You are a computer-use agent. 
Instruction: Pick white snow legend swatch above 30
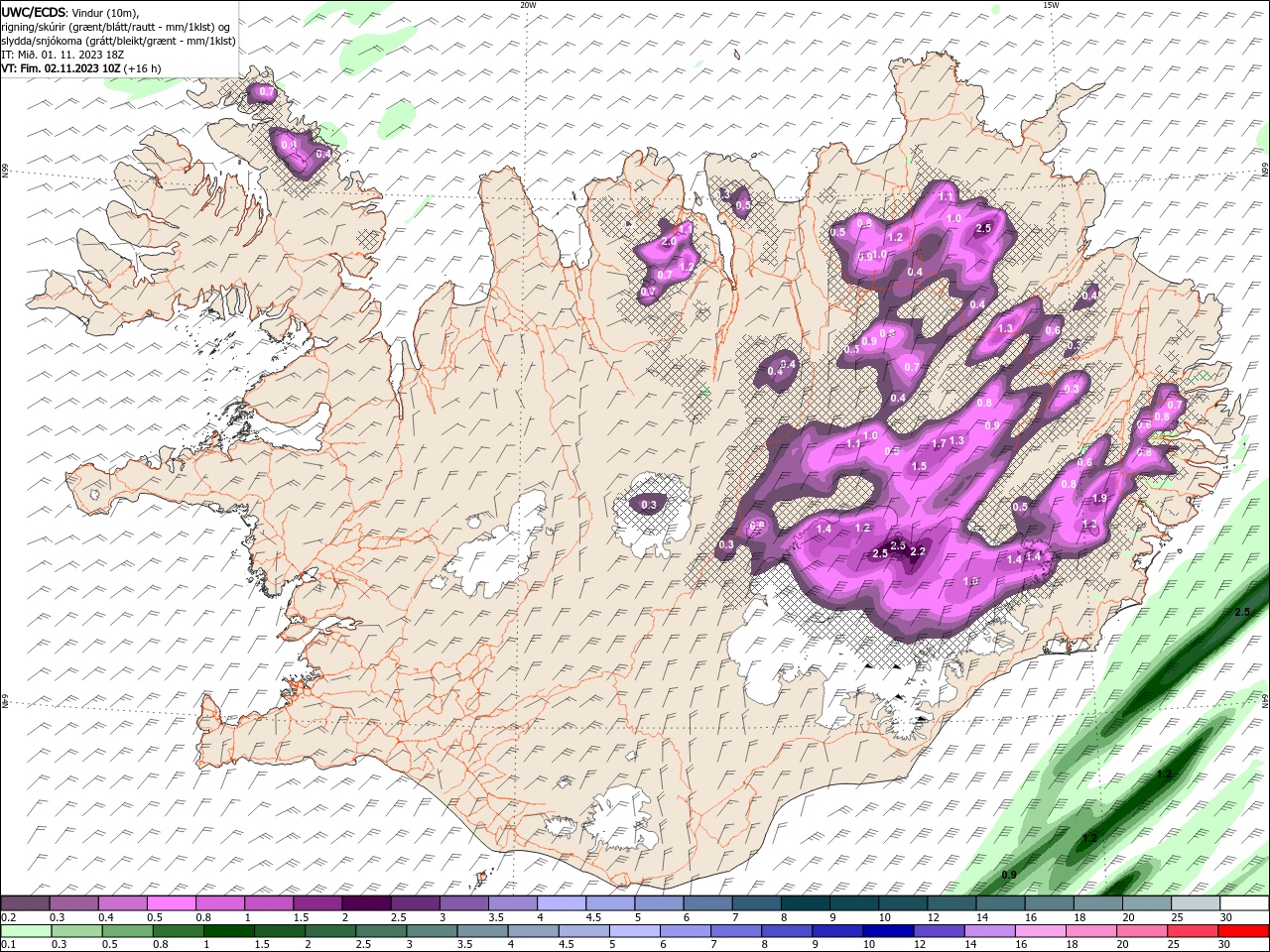pos(1244,903)
